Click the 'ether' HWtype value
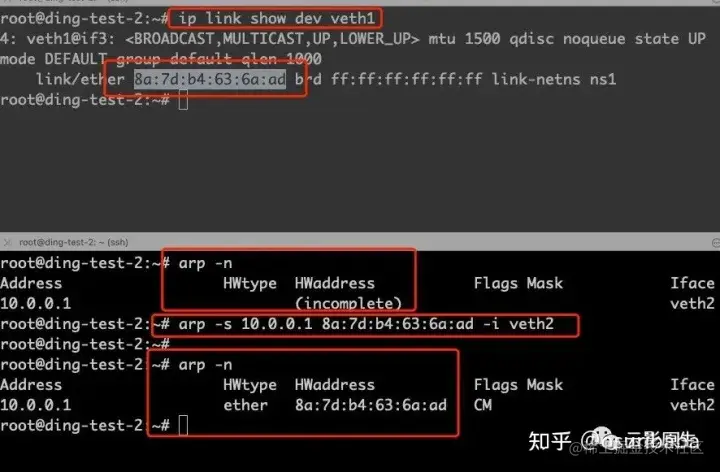 pos(245,405)
